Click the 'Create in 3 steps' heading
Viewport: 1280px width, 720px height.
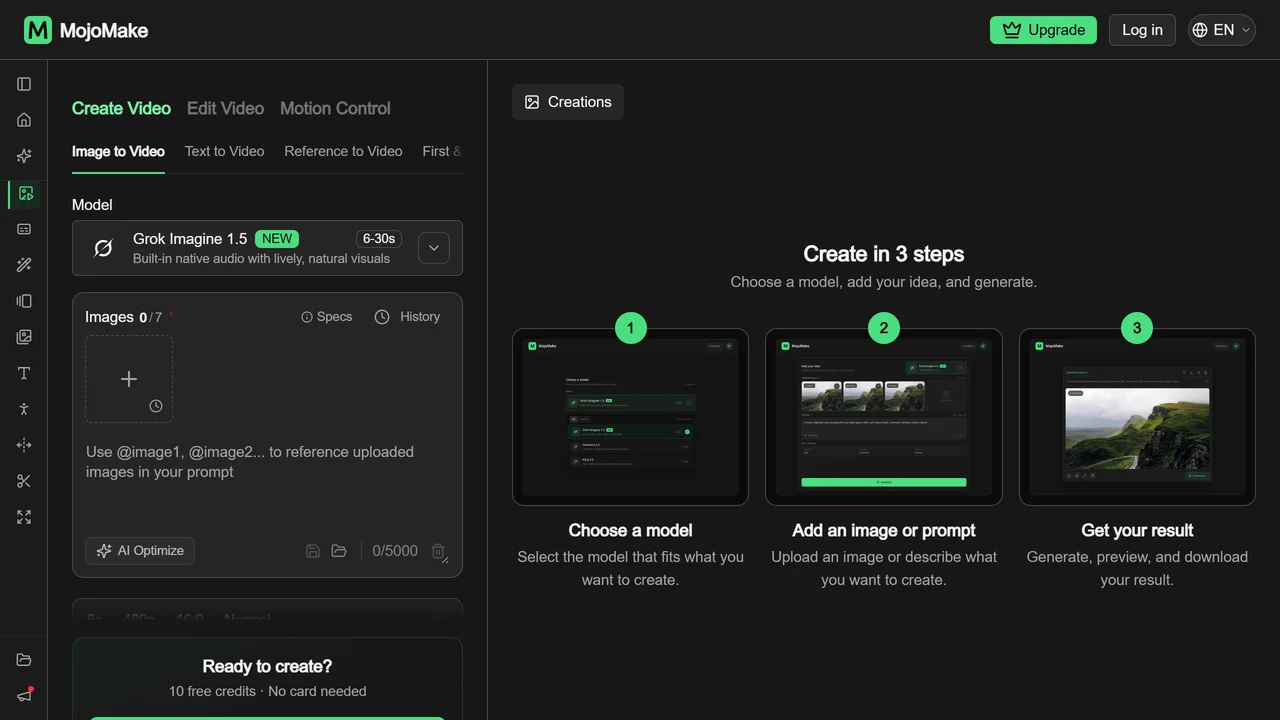(884, 254)
